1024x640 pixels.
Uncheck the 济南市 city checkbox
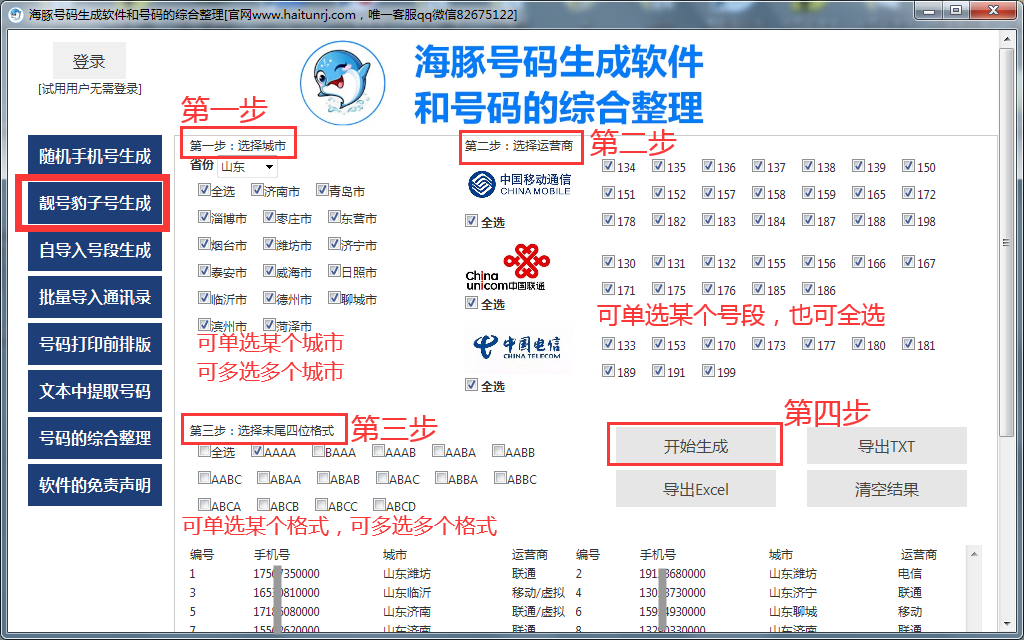coord(256,191)
